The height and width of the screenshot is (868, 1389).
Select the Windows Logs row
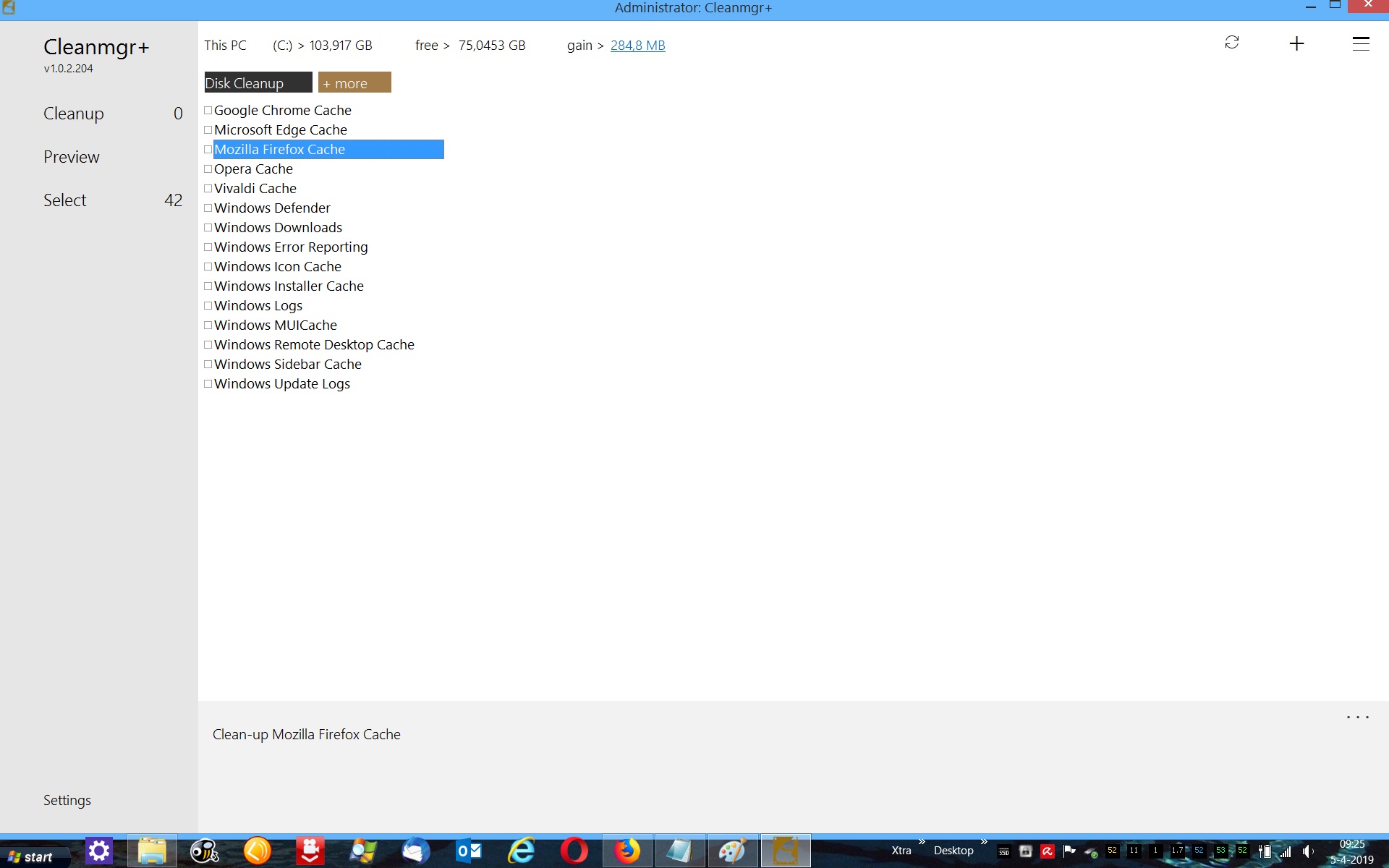(x=258, y=306)
